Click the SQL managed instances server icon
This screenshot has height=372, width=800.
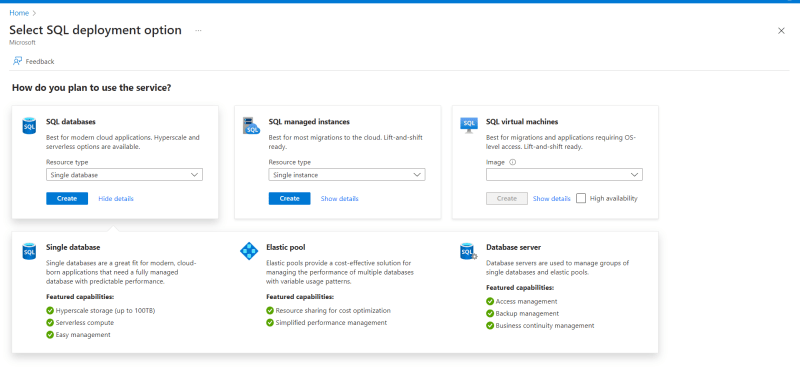click(x=251, y=126)
